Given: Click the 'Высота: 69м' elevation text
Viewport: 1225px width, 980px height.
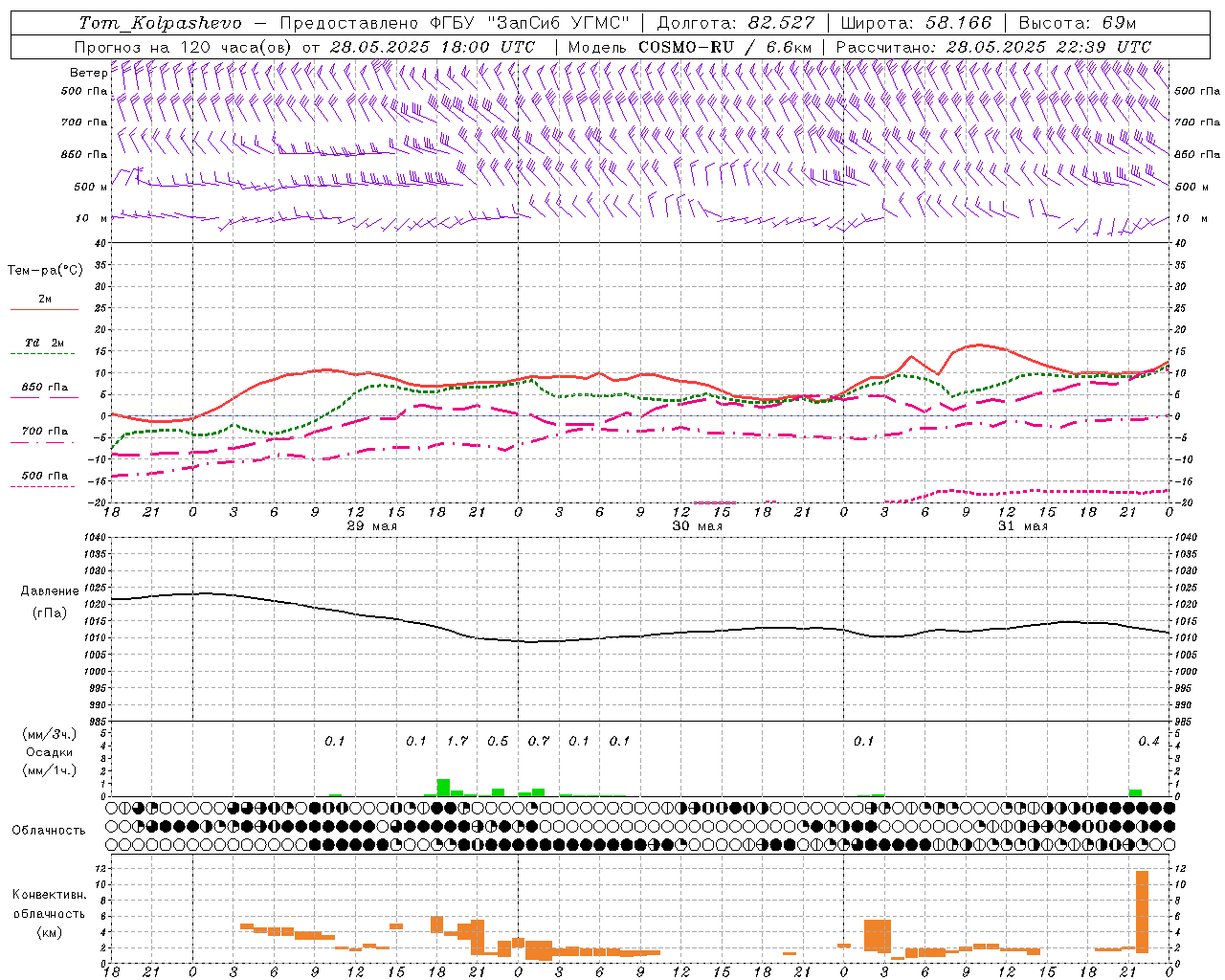Looking at the screenshot, I should (x=1077, y=23).
